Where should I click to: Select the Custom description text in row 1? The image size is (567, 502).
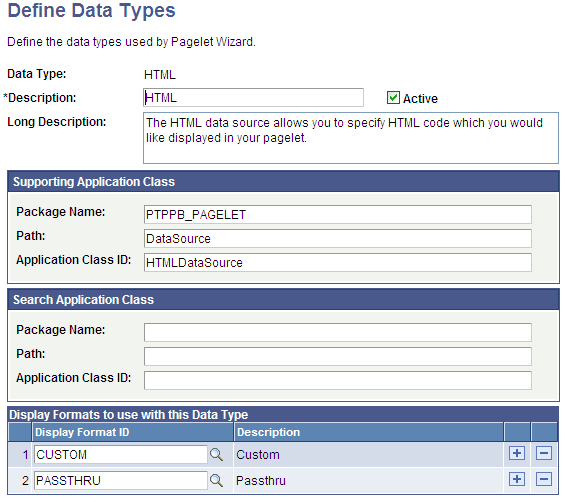click(258, 455)
